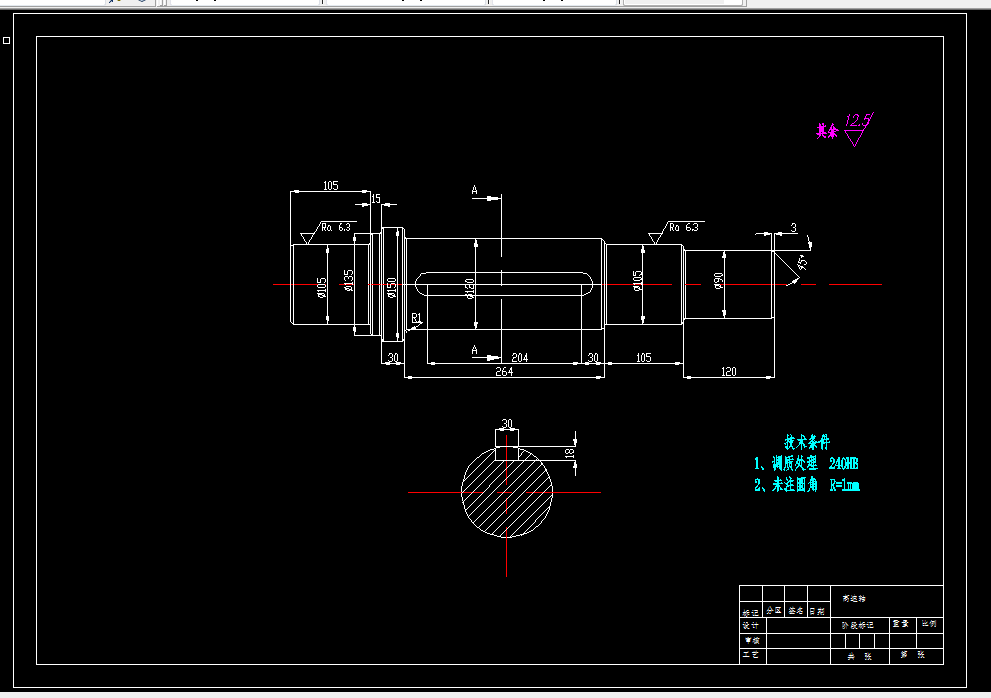Select the '分区' title block cell
The width and height of the screenshot is (991, 698).
774,611
